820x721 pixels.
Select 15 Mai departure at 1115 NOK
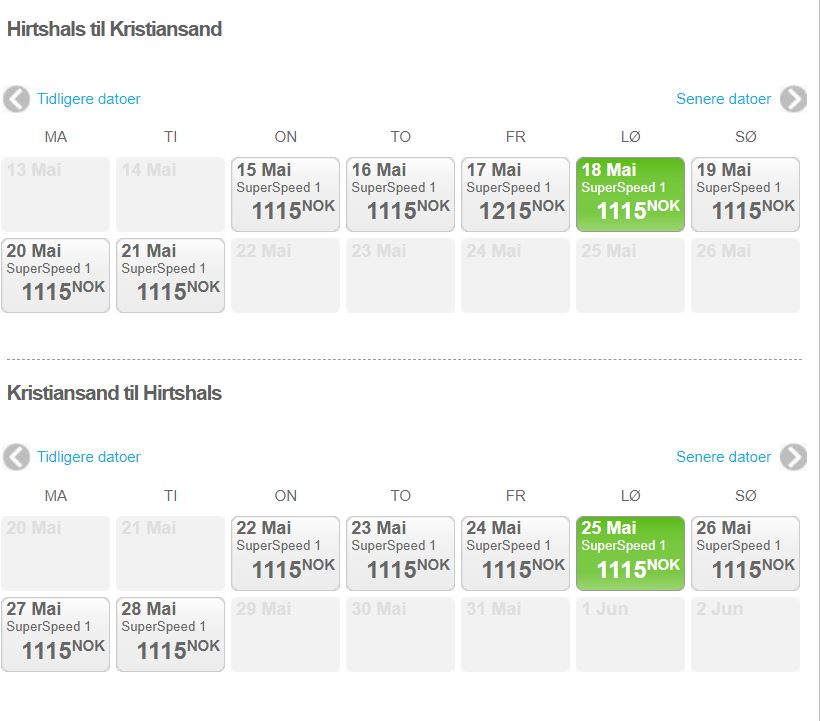pos(285,194)
